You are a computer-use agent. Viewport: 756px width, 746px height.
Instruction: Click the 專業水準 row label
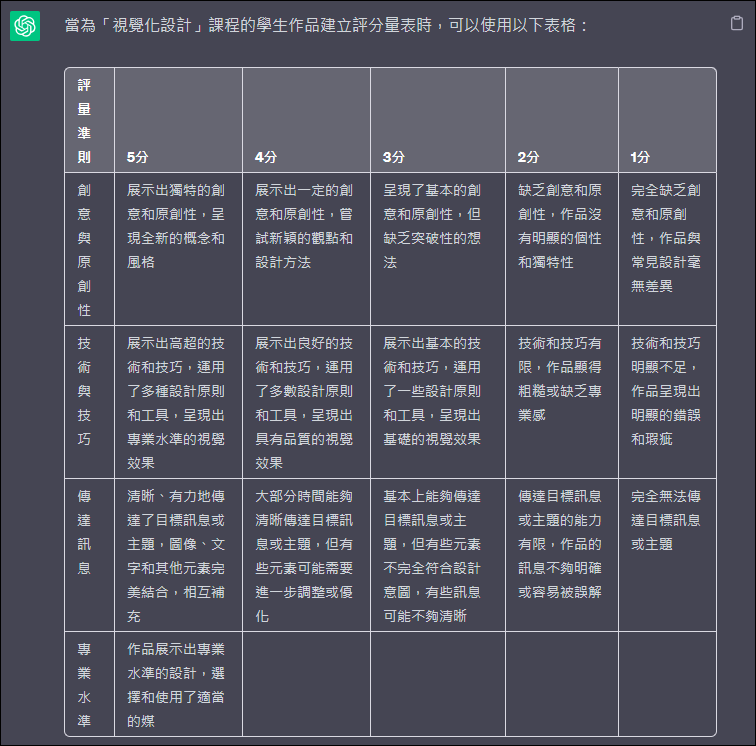click(90, 684)
